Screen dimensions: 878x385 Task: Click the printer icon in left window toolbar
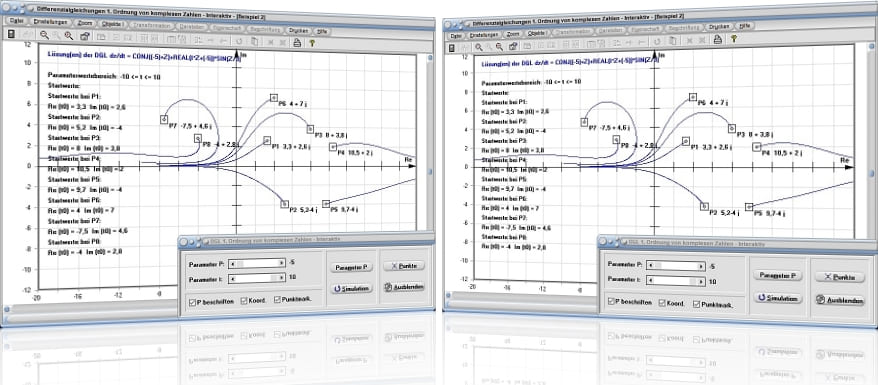click(297, 42)
